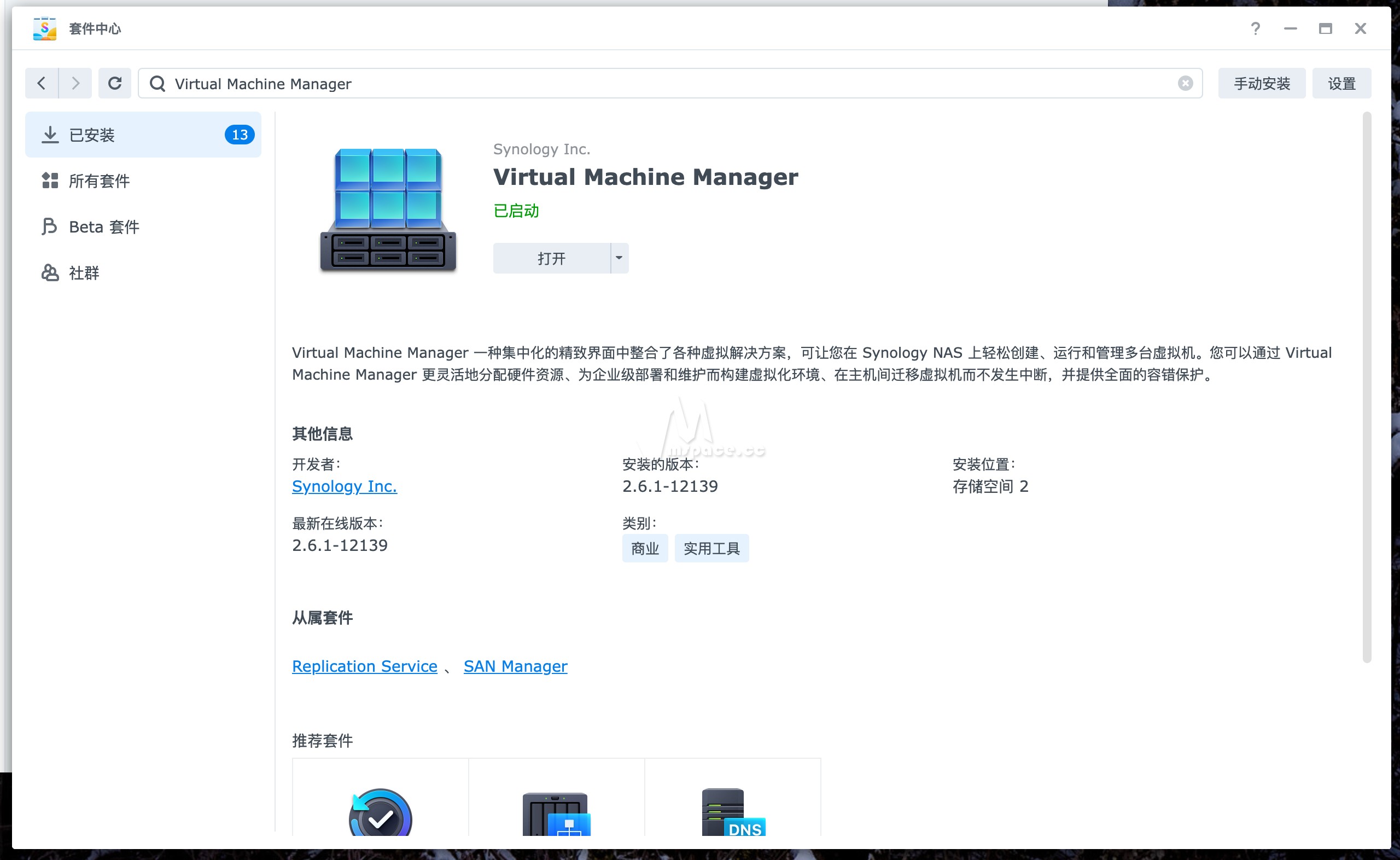Open the Replication Service dependency link
Screen dimensions: 1400x860
364,665
